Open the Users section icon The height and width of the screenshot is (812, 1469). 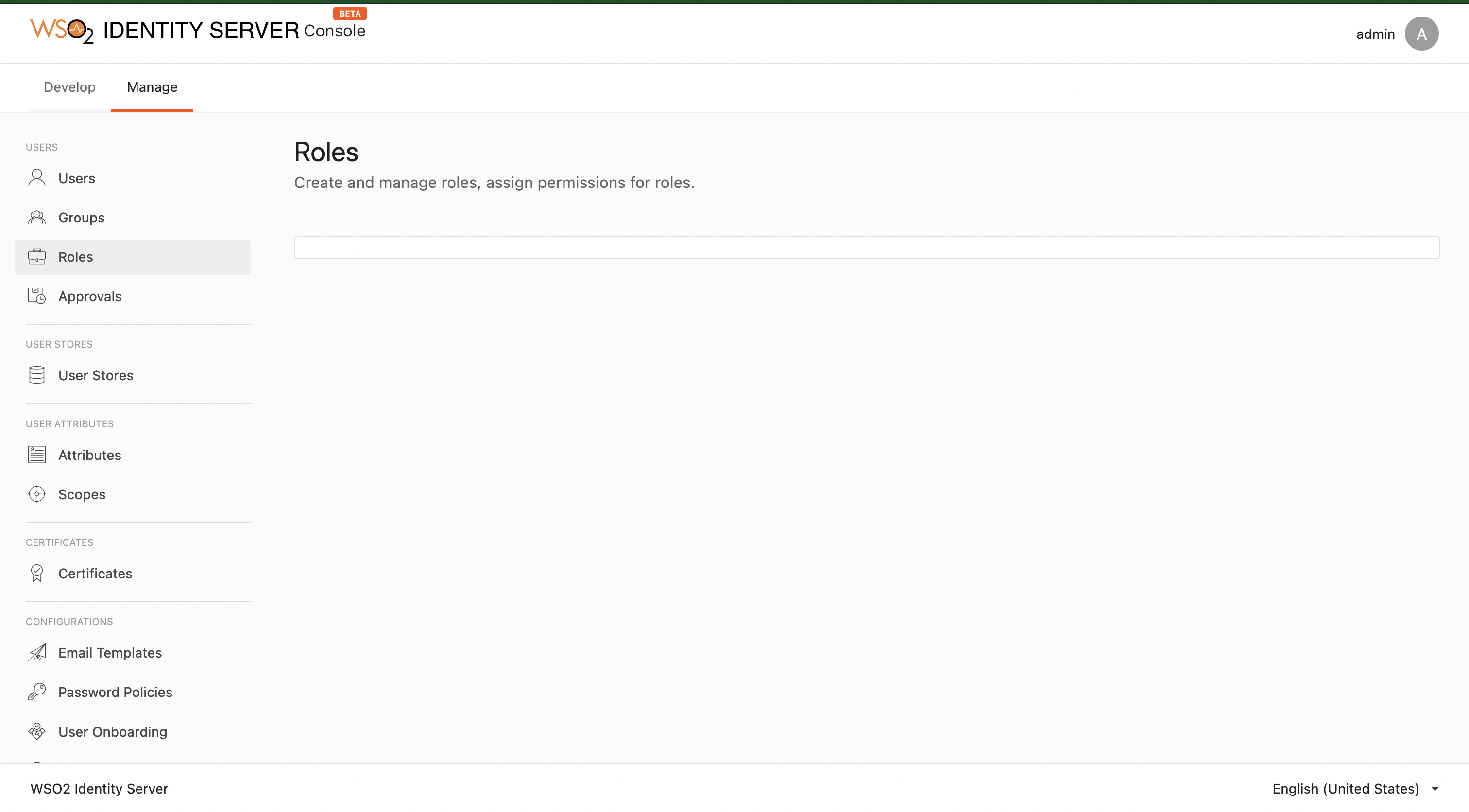(x=36, y=177)
